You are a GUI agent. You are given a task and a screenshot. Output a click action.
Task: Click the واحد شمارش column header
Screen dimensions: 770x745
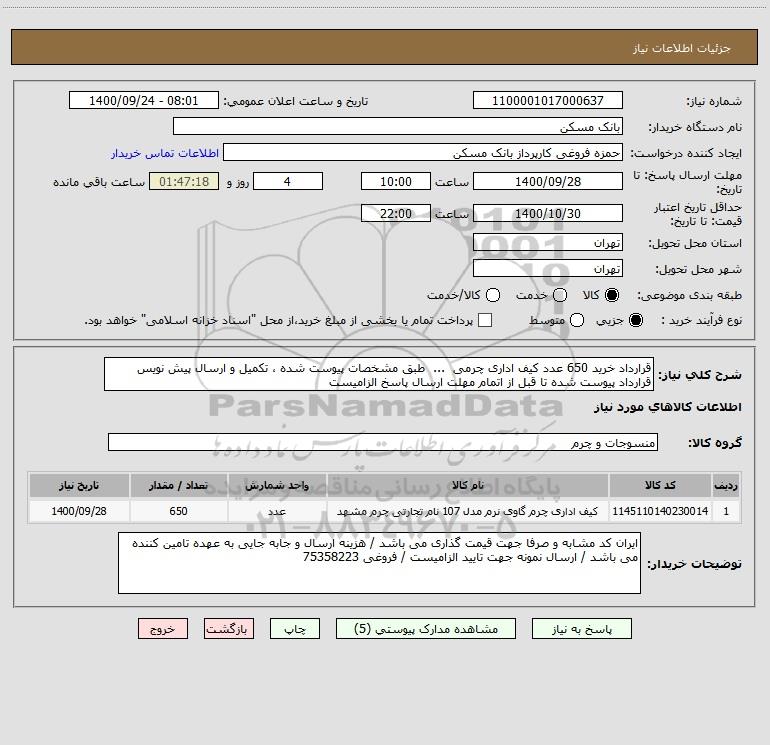(x=277, y=486)
